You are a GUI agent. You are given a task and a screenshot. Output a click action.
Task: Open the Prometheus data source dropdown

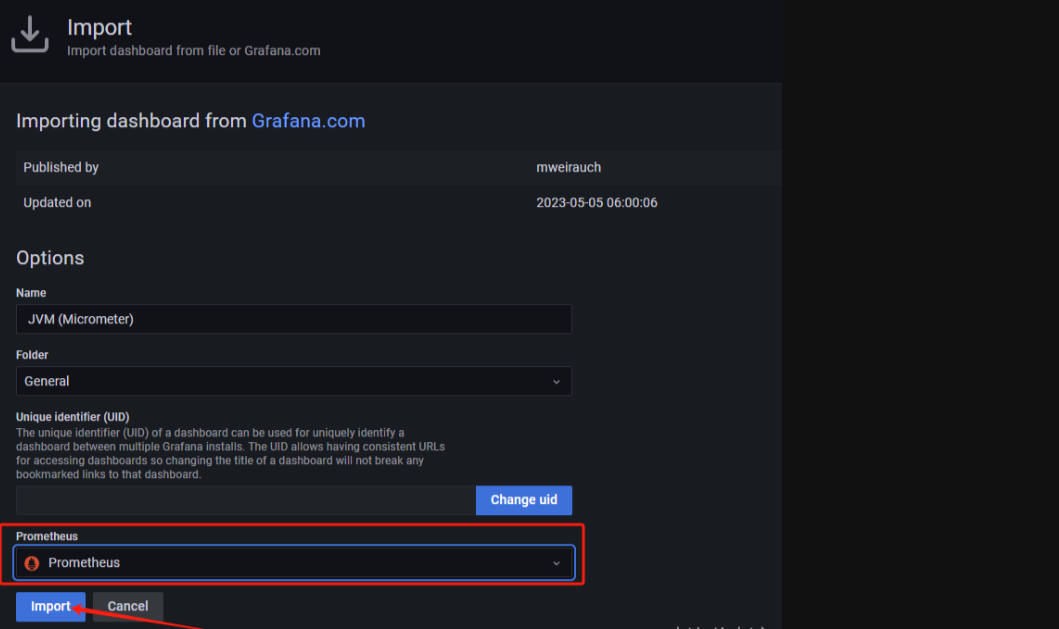coord(294,563)
